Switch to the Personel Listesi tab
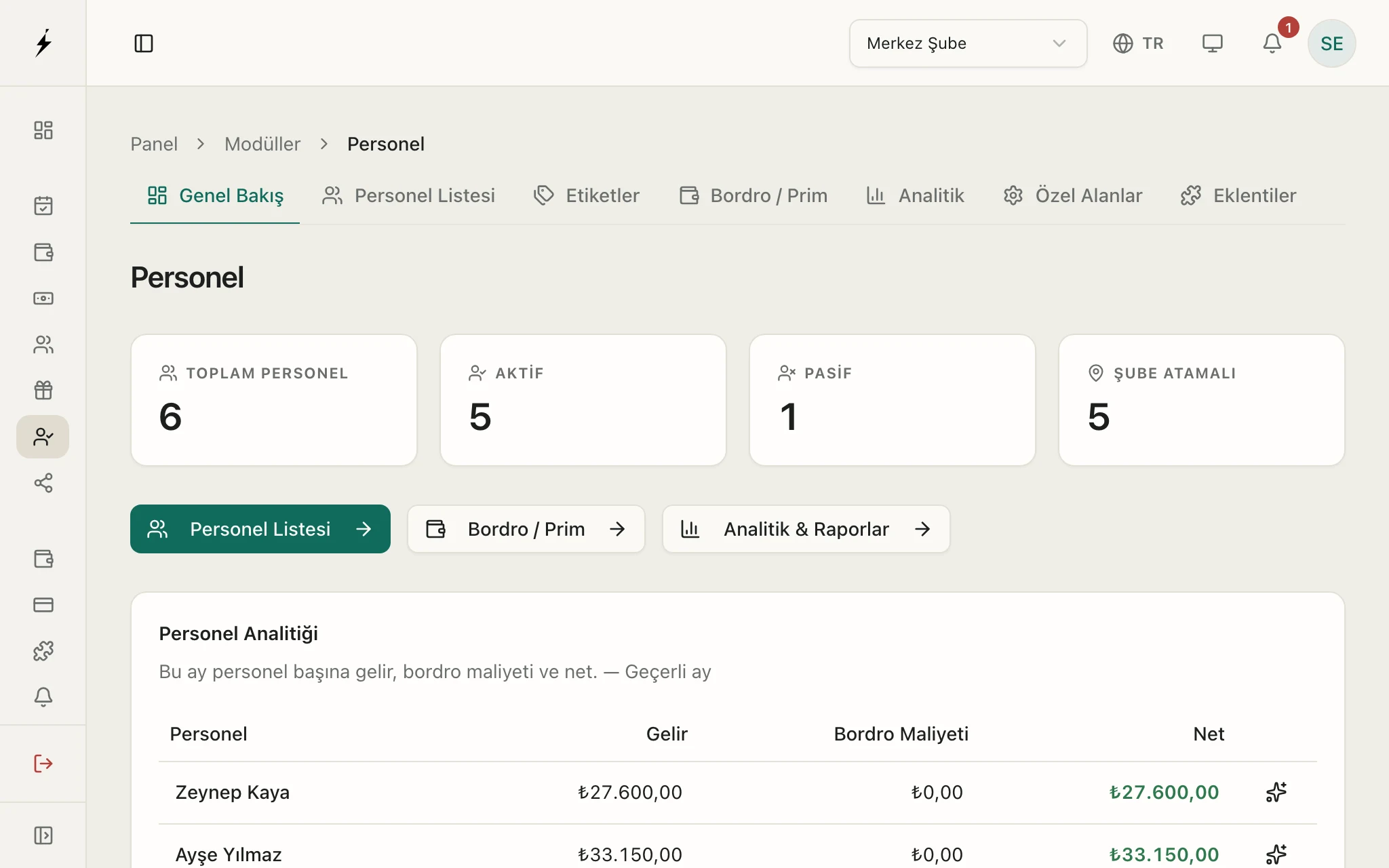This screenshot has width=1389, height=868. point(409,195)
